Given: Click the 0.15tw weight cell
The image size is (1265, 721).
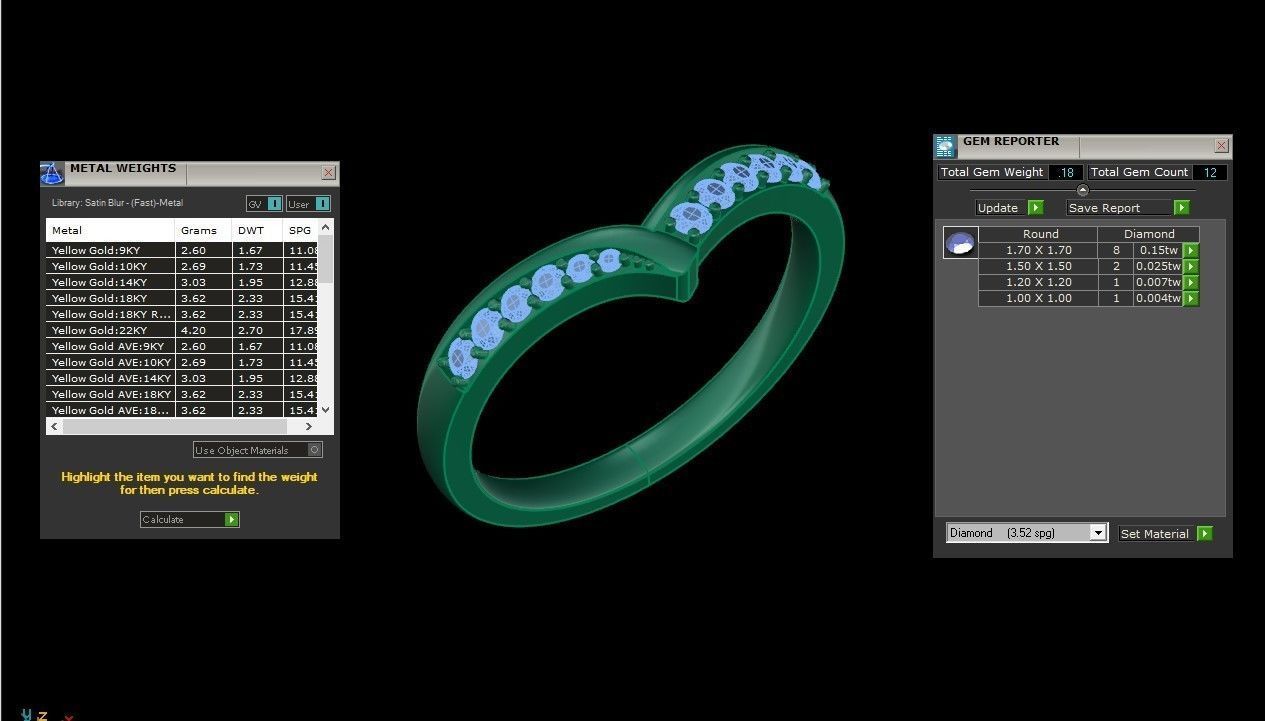Looking at the screenshot, I should click(x=1158, y=250).
